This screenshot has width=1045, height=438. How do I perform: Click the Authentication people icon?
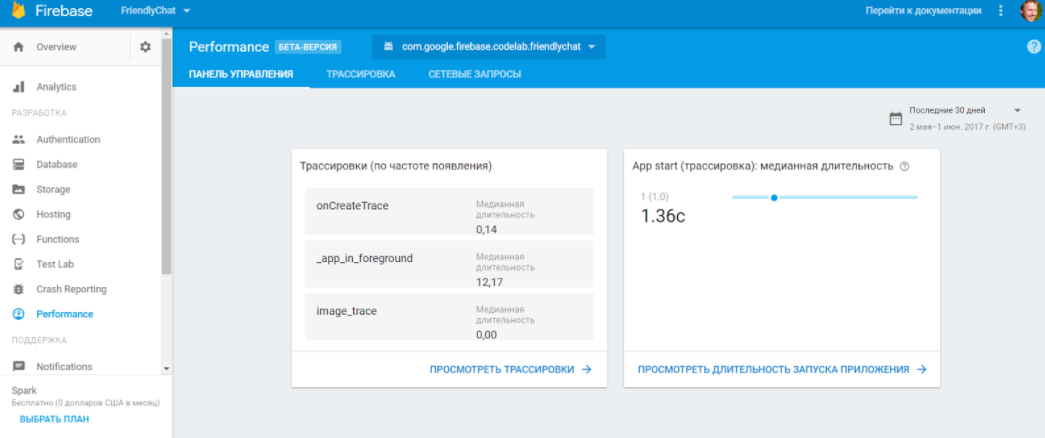(19, 139)
